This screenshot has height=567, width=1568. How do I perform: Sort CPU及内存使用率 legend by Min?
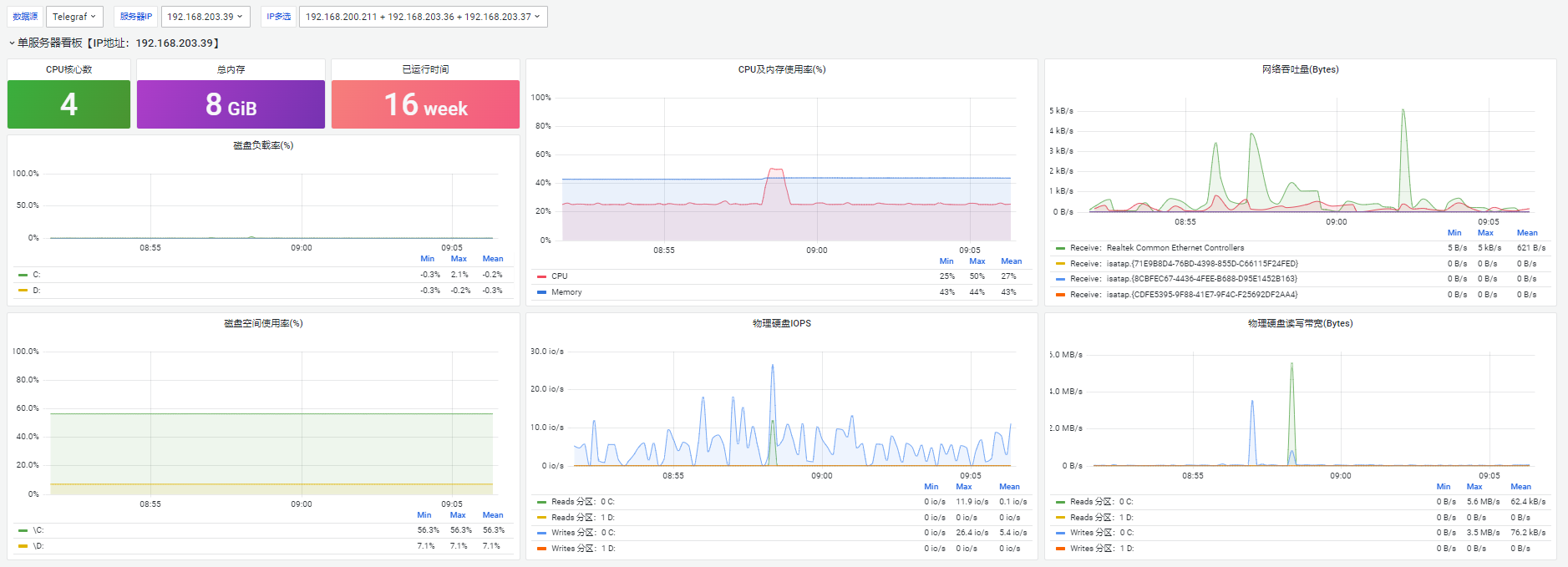pos(946,261)
